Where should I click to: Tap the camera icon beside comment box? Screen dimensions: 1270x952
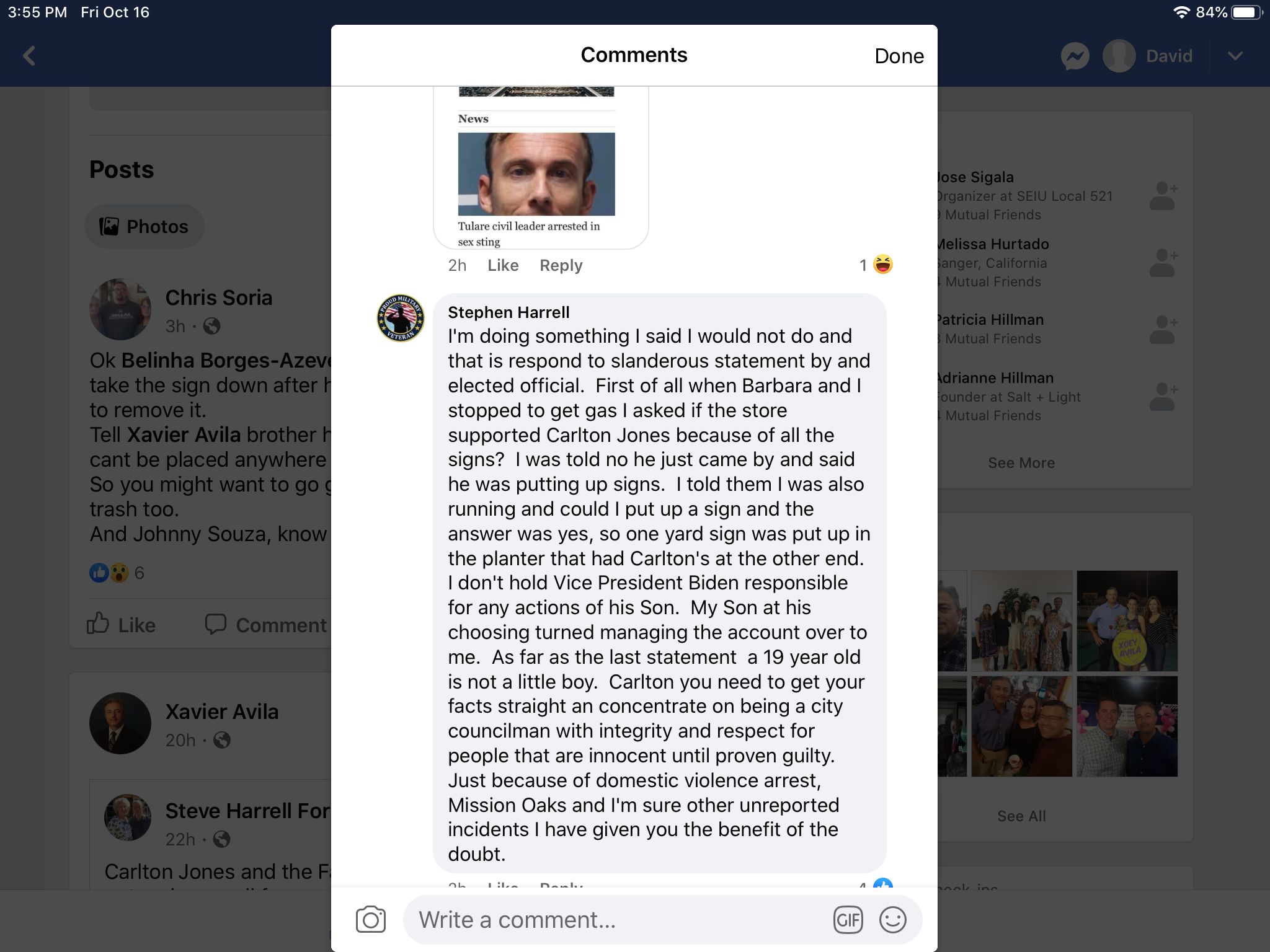pyautogui.click(x=371, y=920)
